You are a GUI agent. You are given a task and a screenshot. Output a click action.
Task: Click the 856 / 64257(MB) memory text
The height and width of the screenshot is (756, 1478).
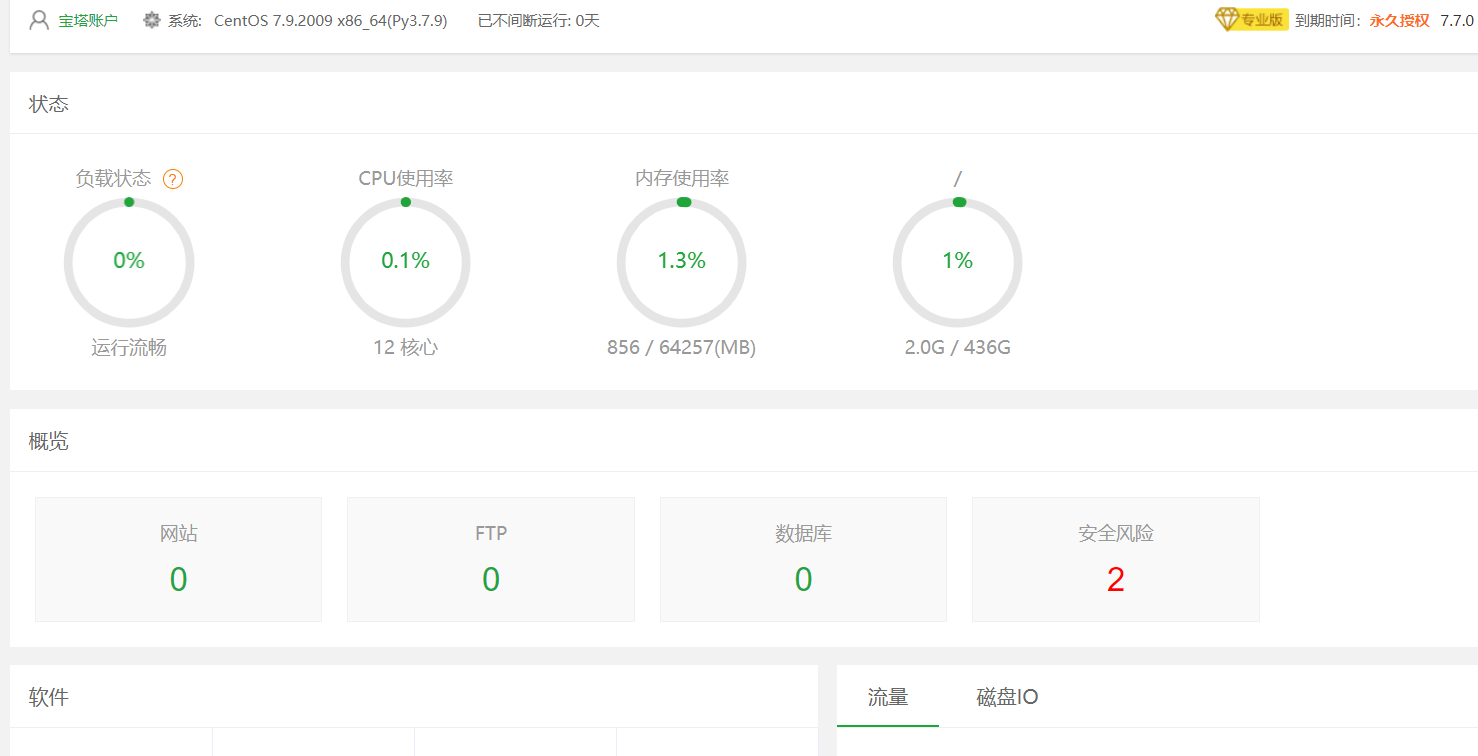tap(682, 348)
